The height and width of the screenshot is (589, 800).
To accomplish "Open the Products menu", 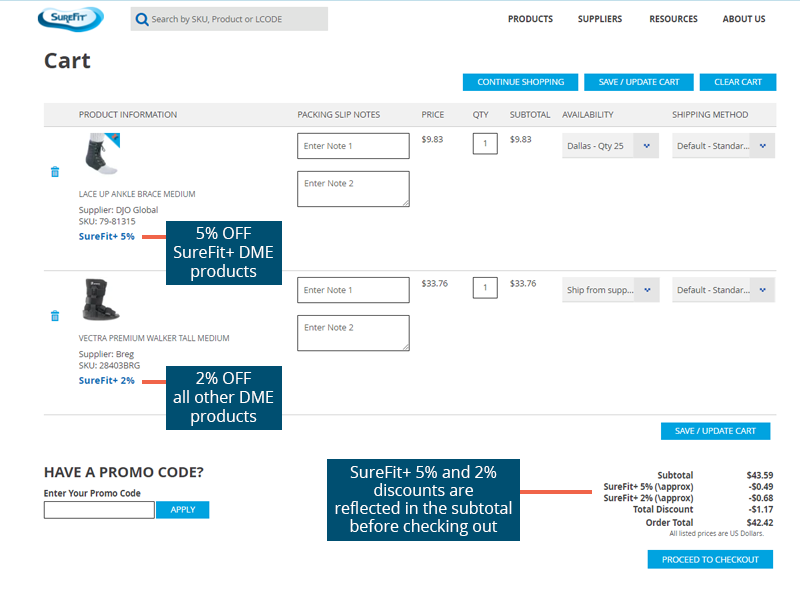I will click(x=530, y=19).
